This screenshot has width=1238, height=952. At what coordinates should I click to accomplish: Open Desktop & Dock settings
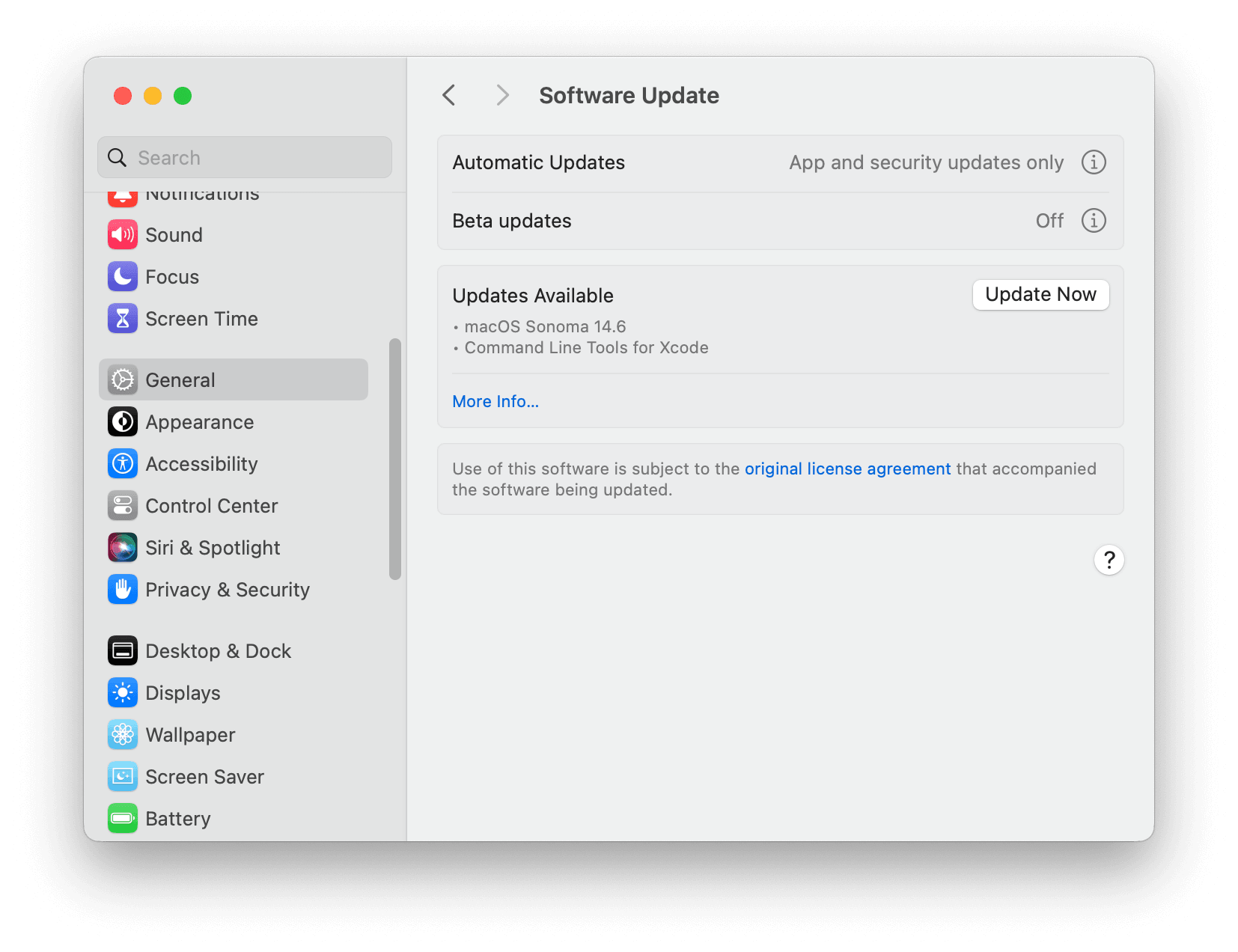click(x=218, y=650)
